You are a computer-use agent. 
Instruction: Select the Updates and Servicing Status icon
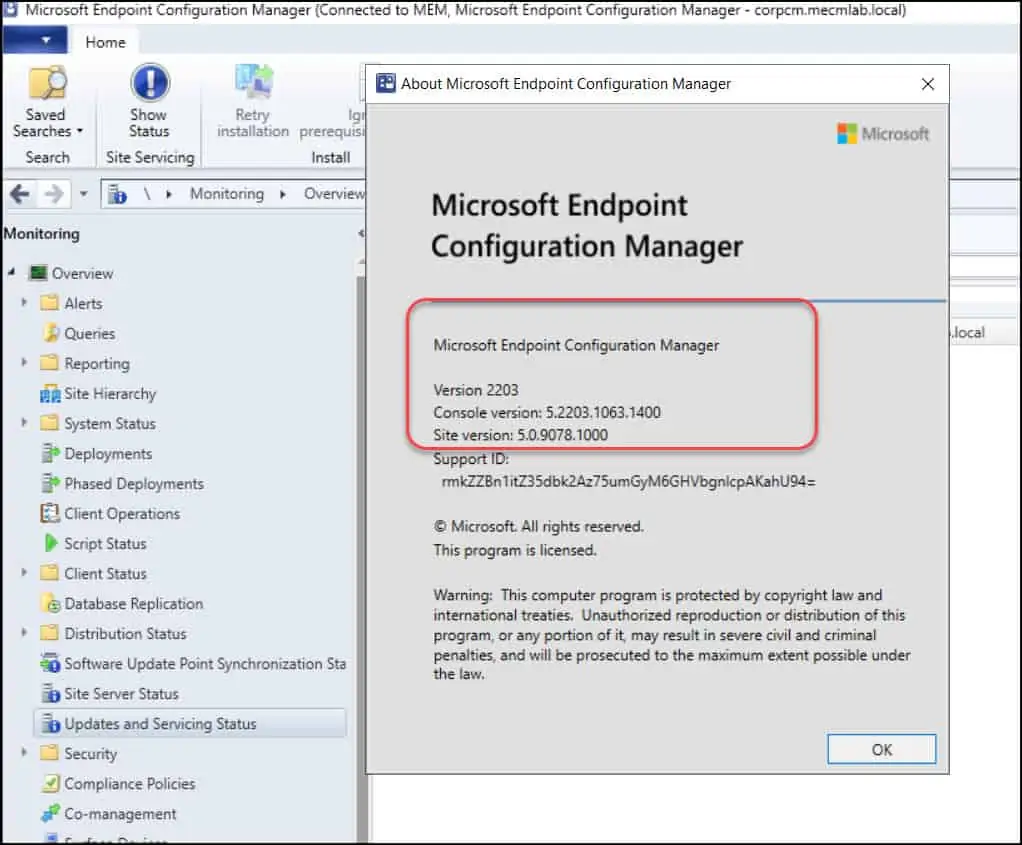click(50, 724)
